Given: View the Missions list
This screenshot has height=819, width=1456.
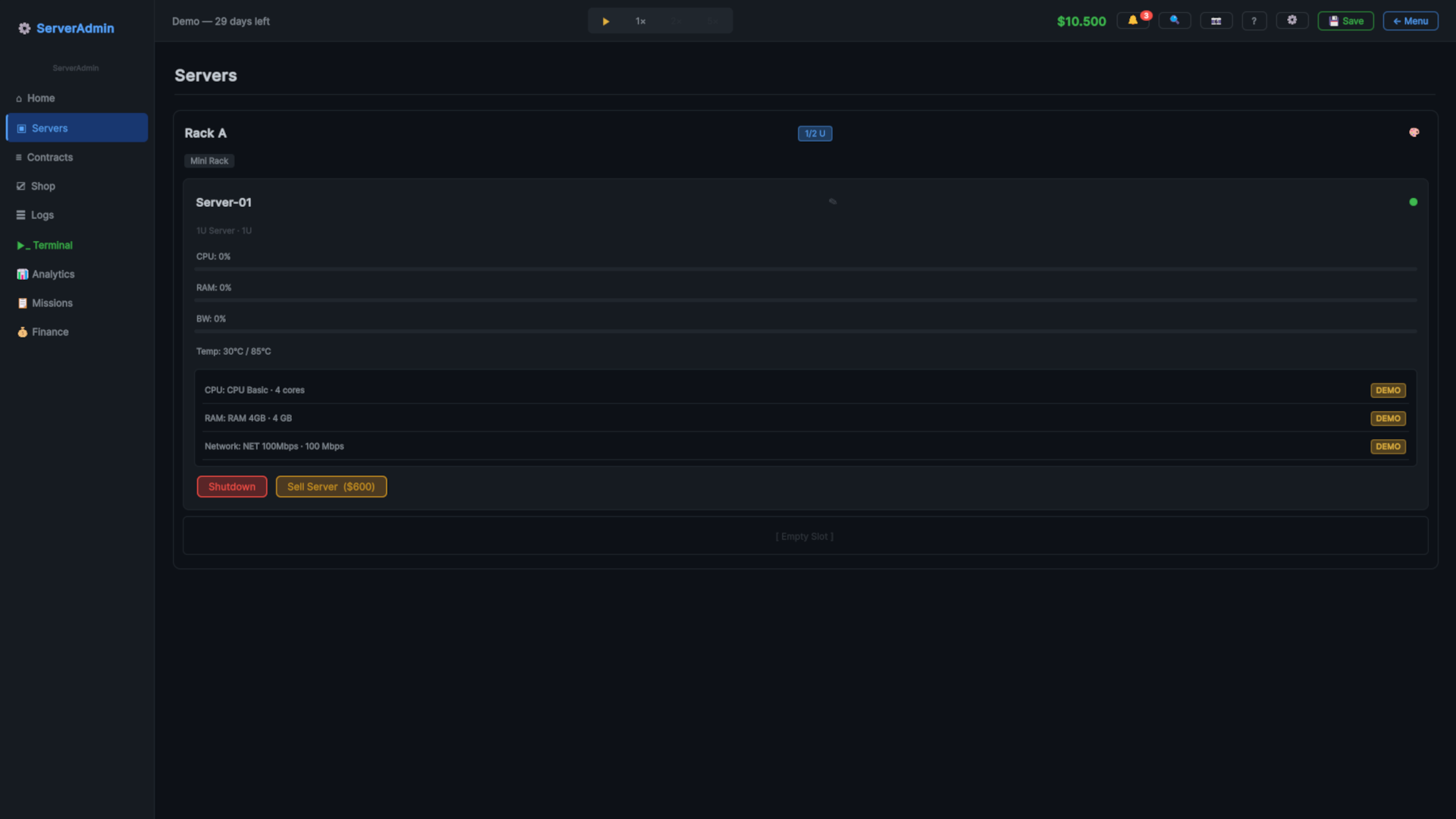Looking at the screenshot, I should [77, 303].
